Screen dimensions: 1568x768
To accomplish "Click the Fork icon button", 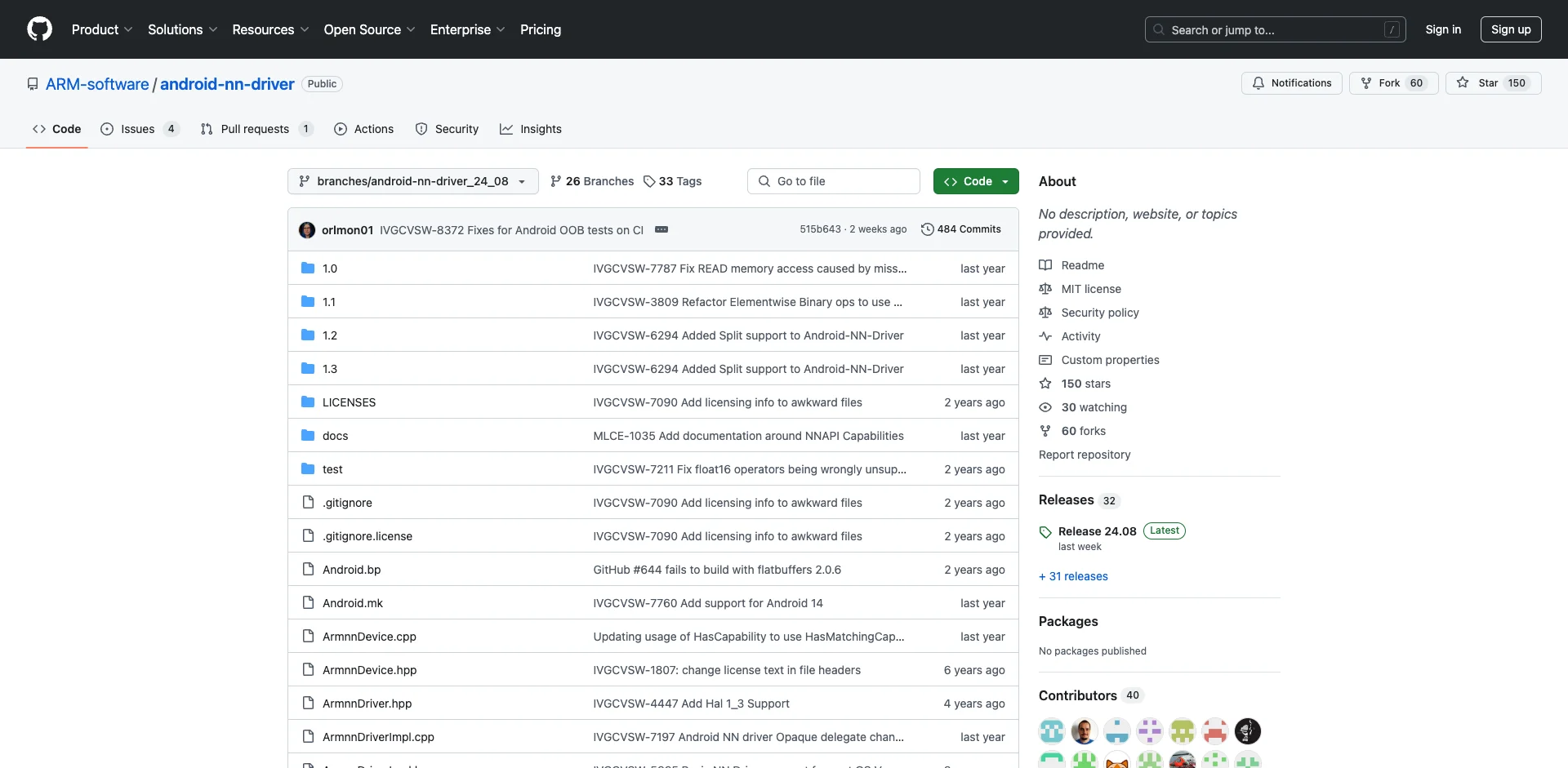I will point(1366,83).
